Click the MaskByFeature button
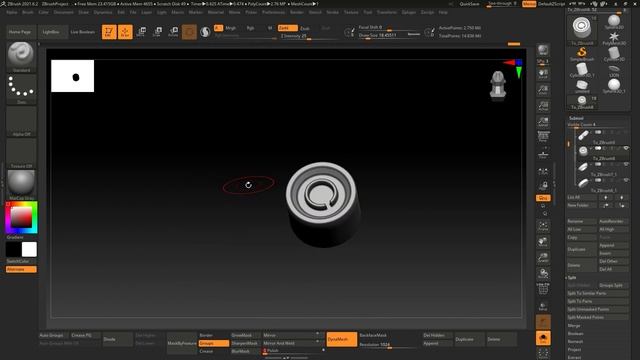This screenshot has height=360, width=640. point(182,343)
